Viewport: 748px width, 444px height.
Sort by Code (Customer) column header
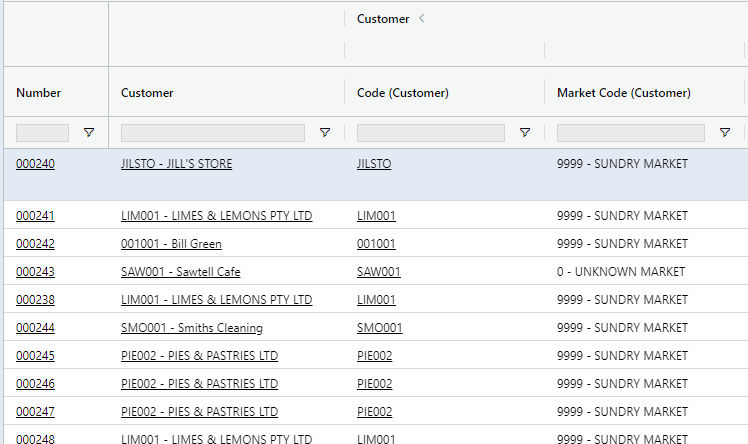click(x=403, y=93)
